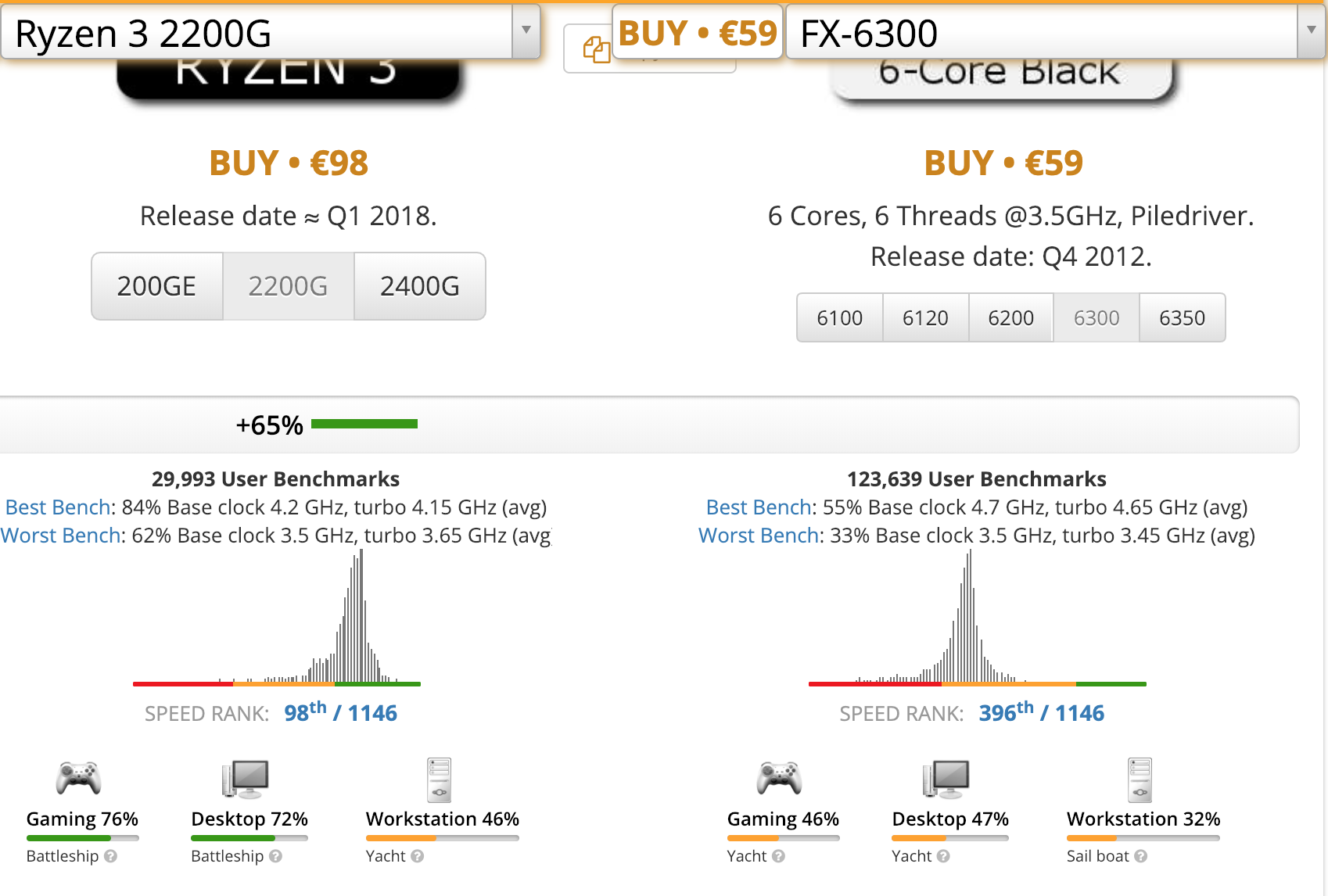Click the FX-6300 combo box field
The image size is (1328, 896).
click(x=1040, y=33)
